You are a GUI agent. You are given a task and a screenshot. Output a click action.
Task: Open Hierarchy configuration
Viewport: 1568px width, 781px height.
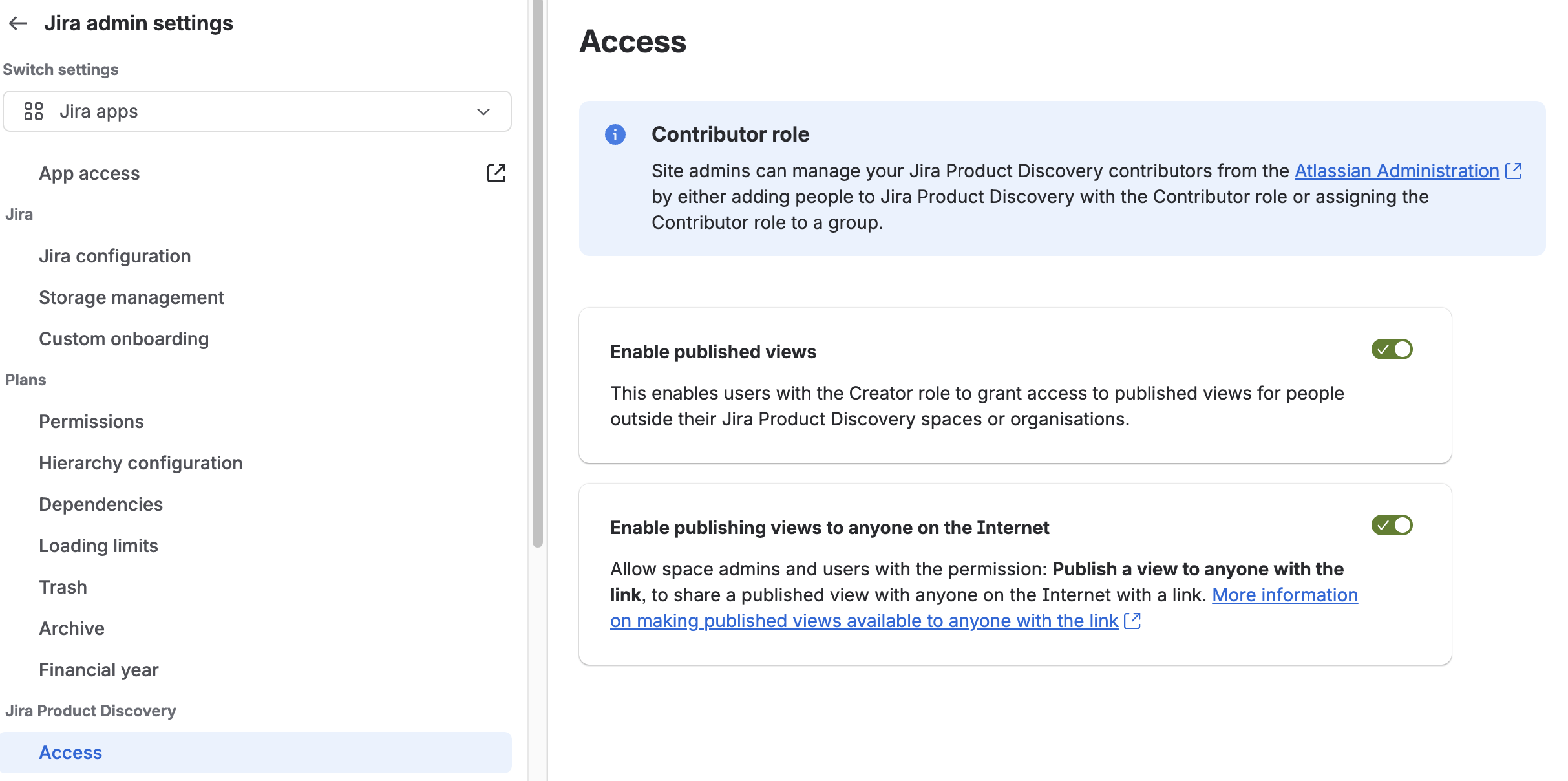(141, 463)
